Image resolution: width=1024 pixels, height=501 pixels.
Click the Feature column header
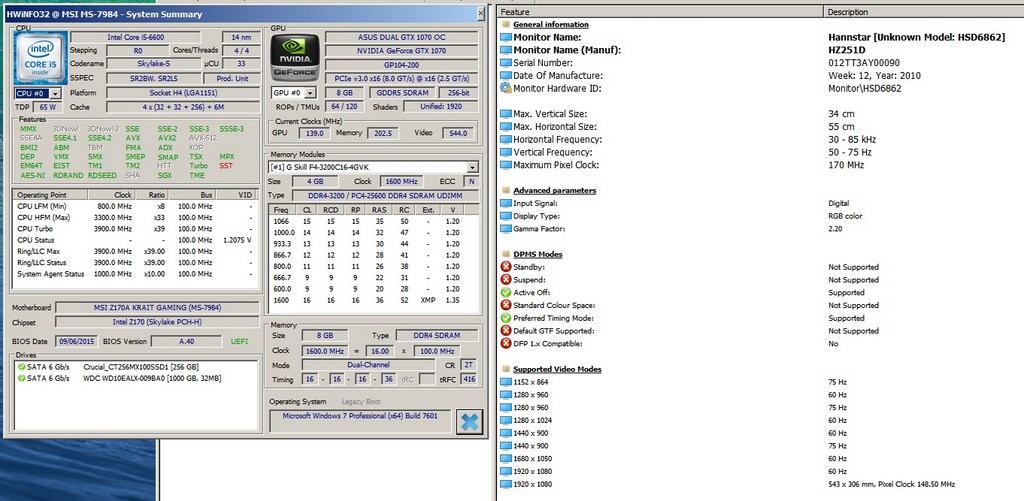click(x=660, y=11)
